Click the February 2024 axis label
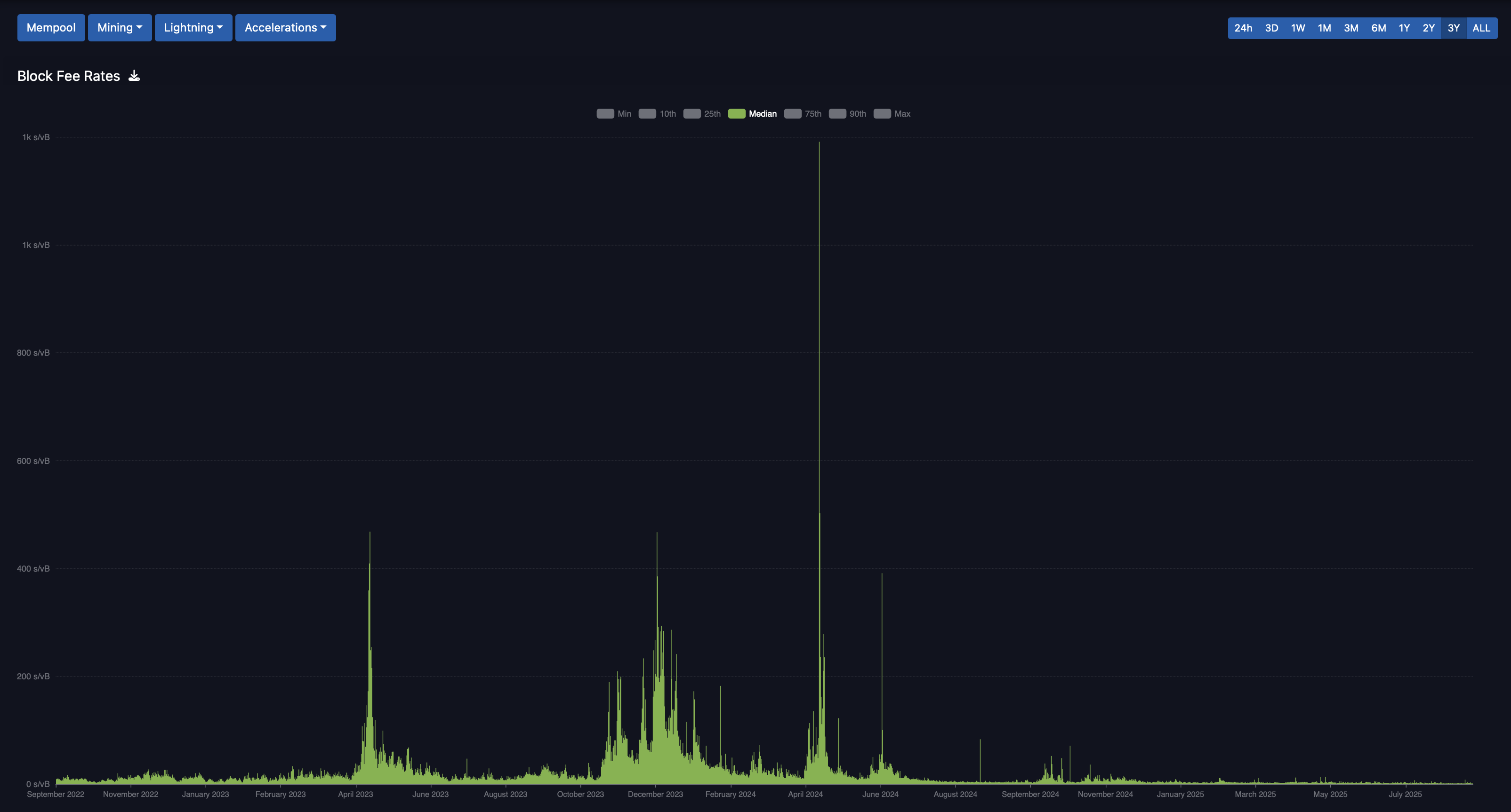This screenshot has width=1511, height=812. pos(730,795)
